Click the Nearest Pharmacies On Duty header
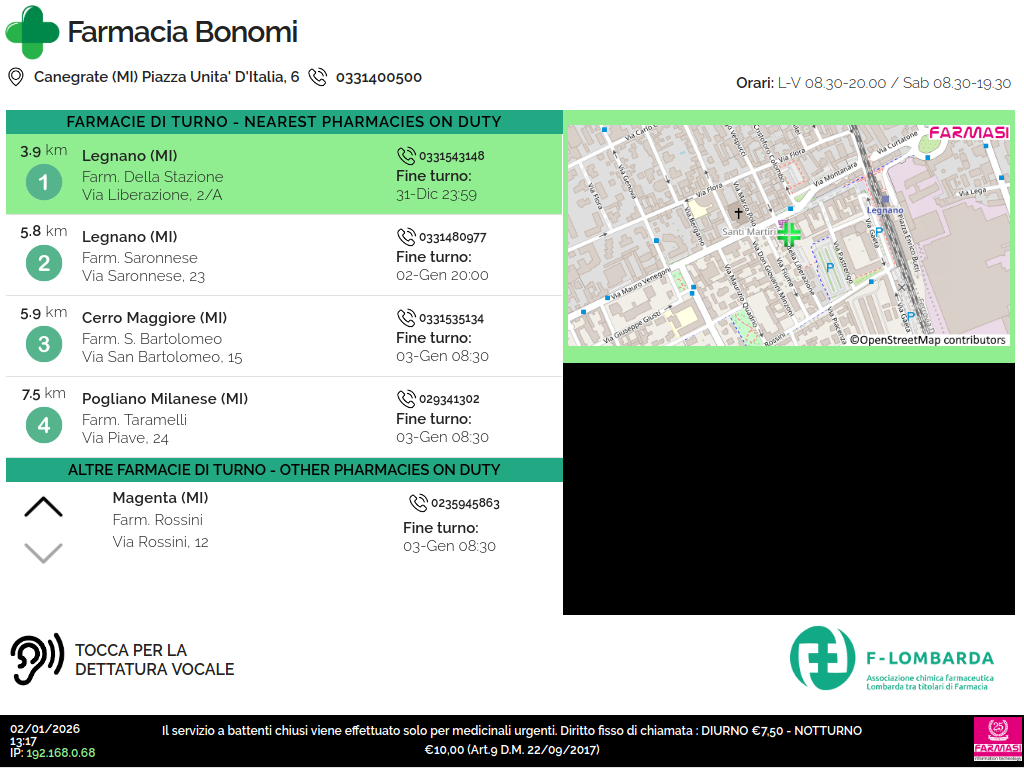The height and width of the screenshot is (768, 1024). point(284,122)
